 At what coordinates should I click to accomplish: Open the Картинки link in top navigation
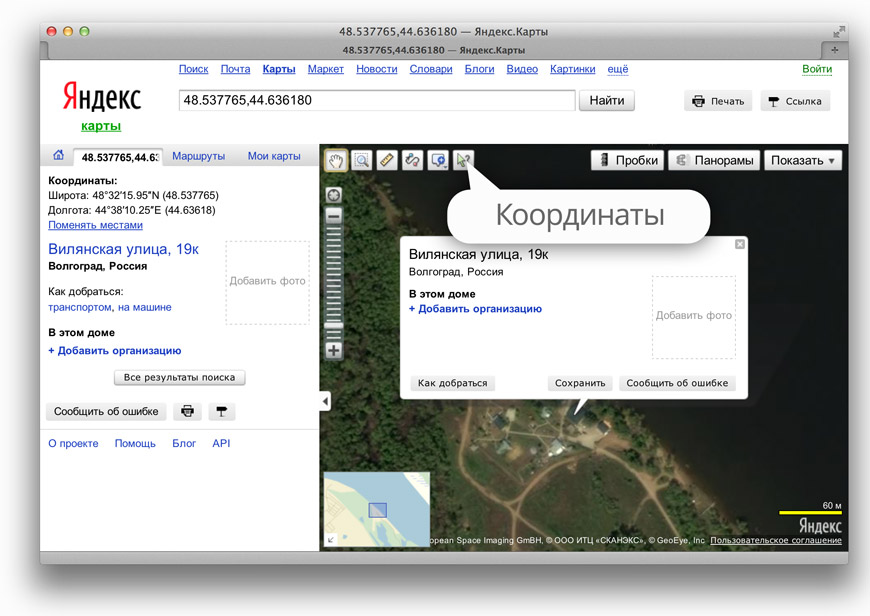tap(573, 69)
